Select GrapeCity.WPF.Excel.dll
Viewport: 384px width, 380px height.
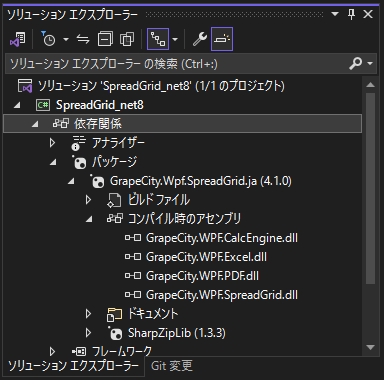point(206,257)
